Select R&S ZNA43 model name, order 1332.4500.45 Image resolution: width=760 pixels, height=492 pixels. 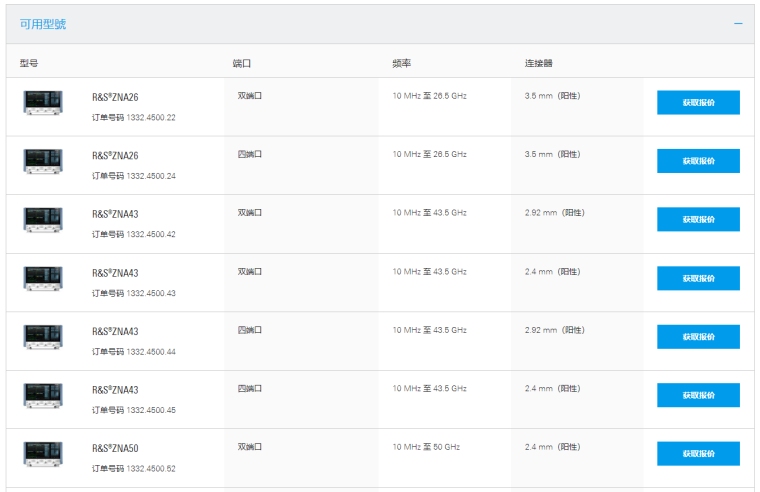pos(115,390)
